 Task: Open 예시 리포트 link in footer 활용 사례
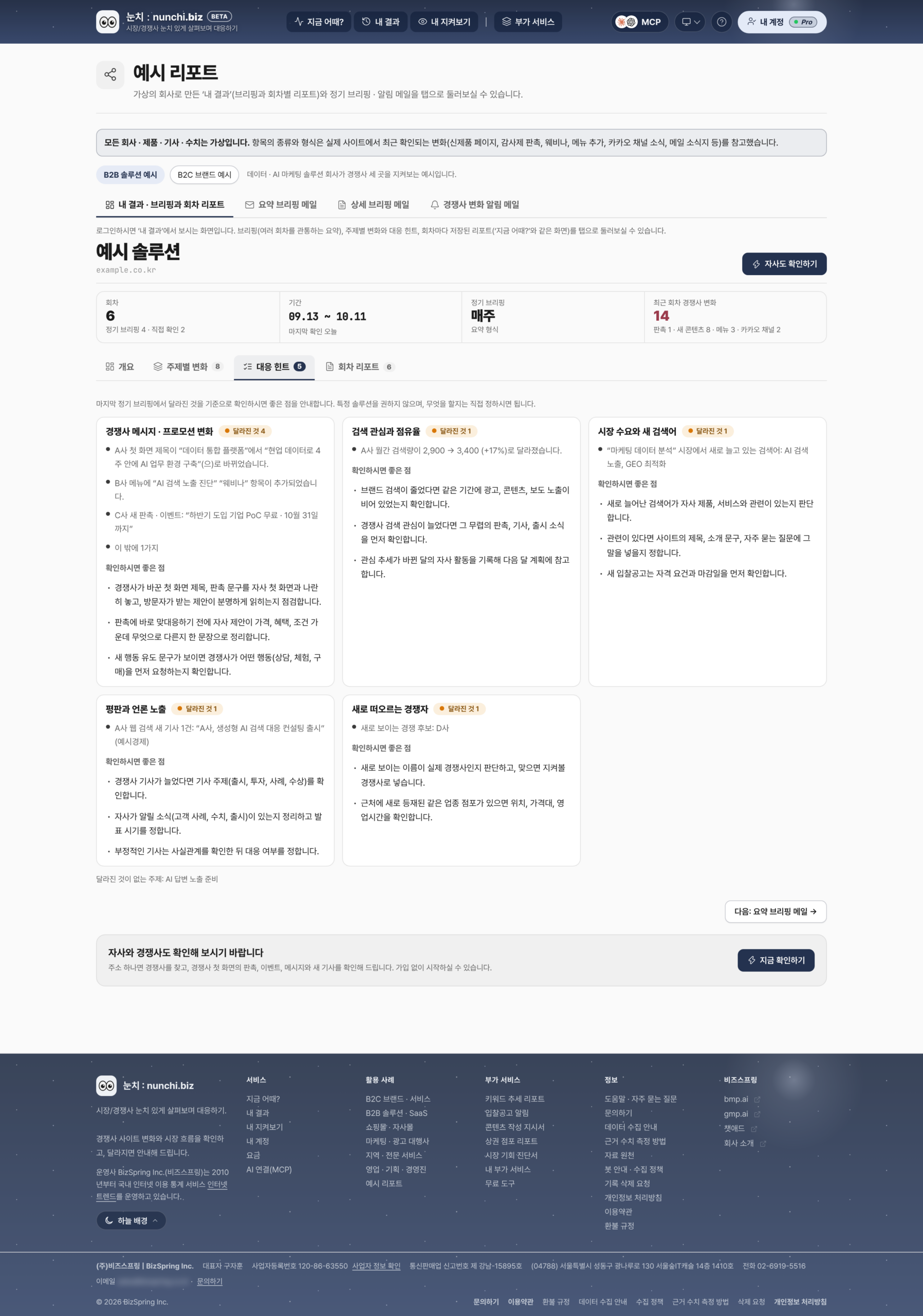click(x=384, y=1183)
